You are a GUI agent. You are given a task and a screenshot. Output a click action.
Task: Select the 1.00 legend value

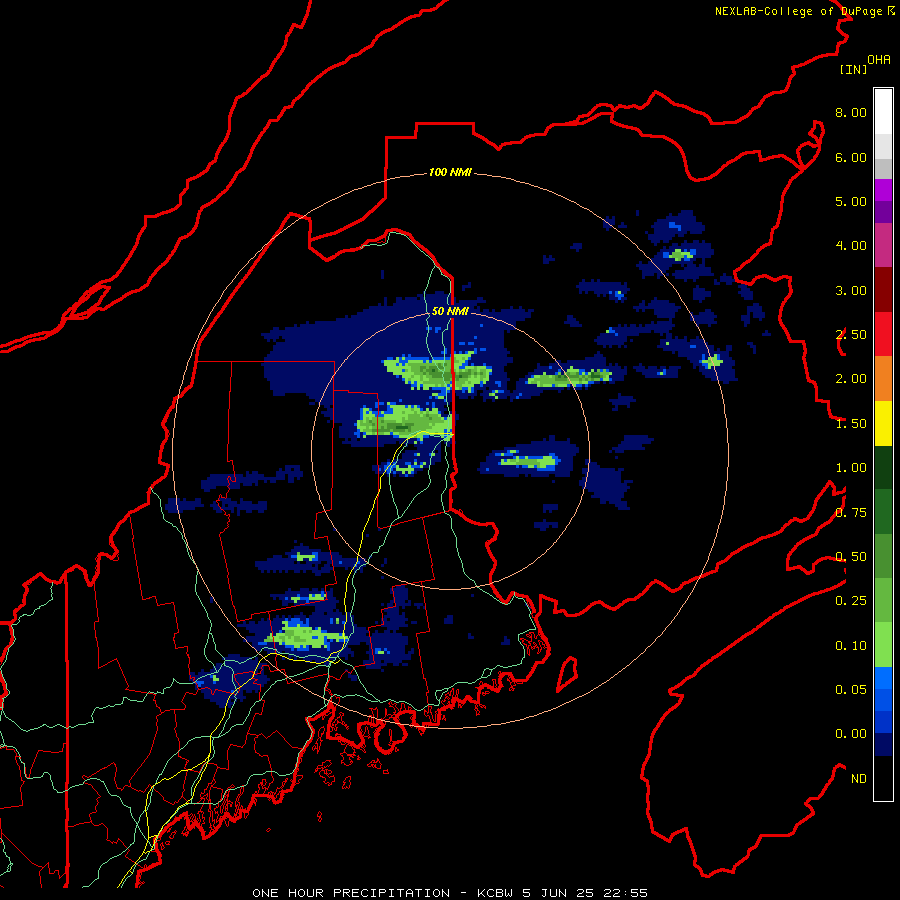click(851, 468)
